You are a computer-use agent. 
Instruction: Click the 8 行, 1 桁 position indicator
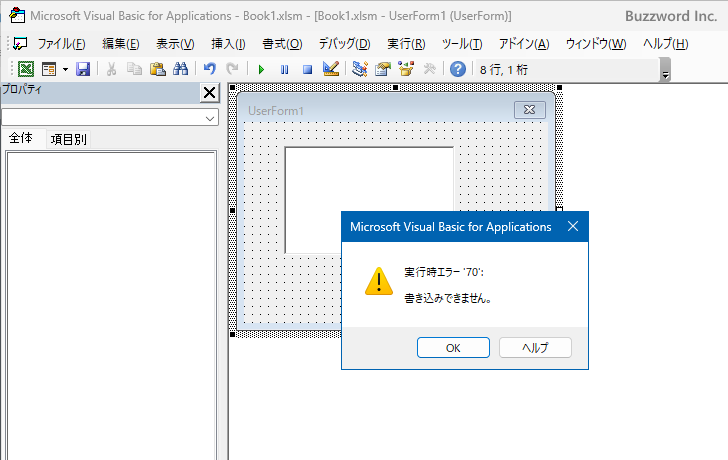tap(504, 70)
